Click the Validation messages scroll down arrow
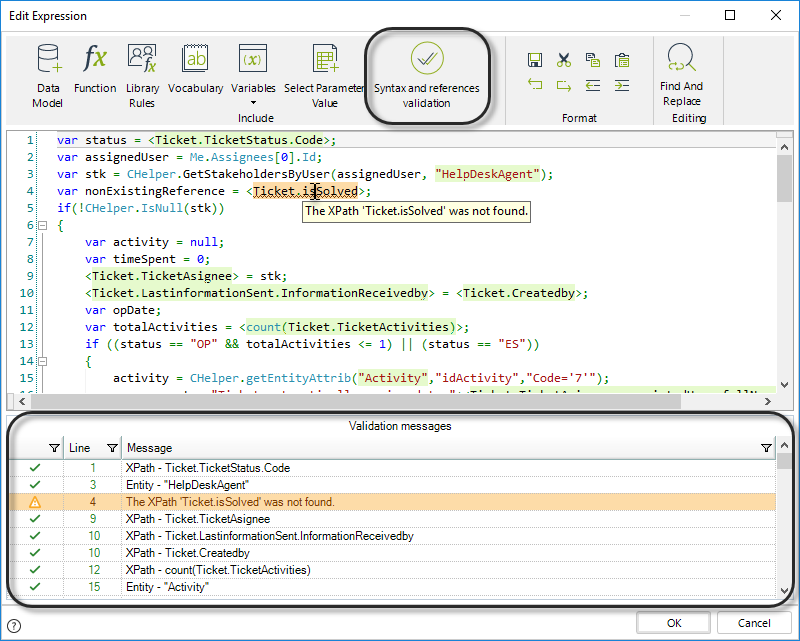800x641 pixels. 784,590
